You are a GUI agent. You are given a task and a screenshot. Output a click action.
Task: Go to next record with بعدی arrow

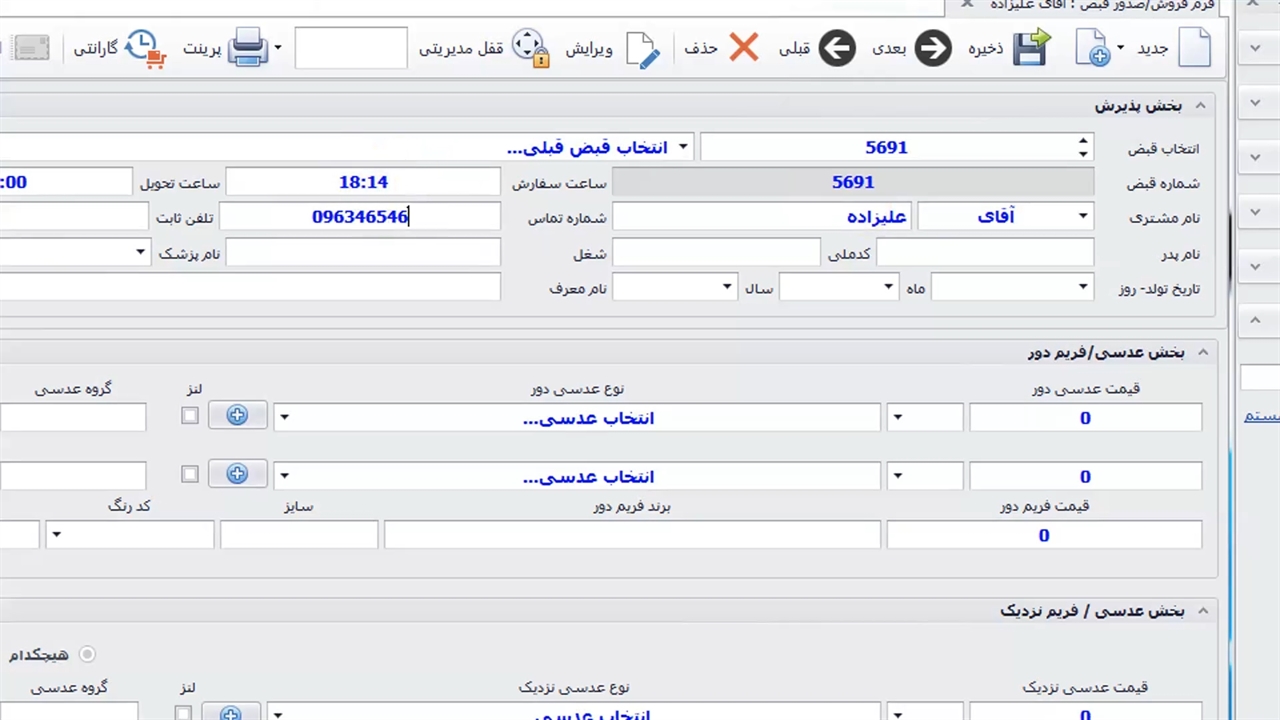932,48
